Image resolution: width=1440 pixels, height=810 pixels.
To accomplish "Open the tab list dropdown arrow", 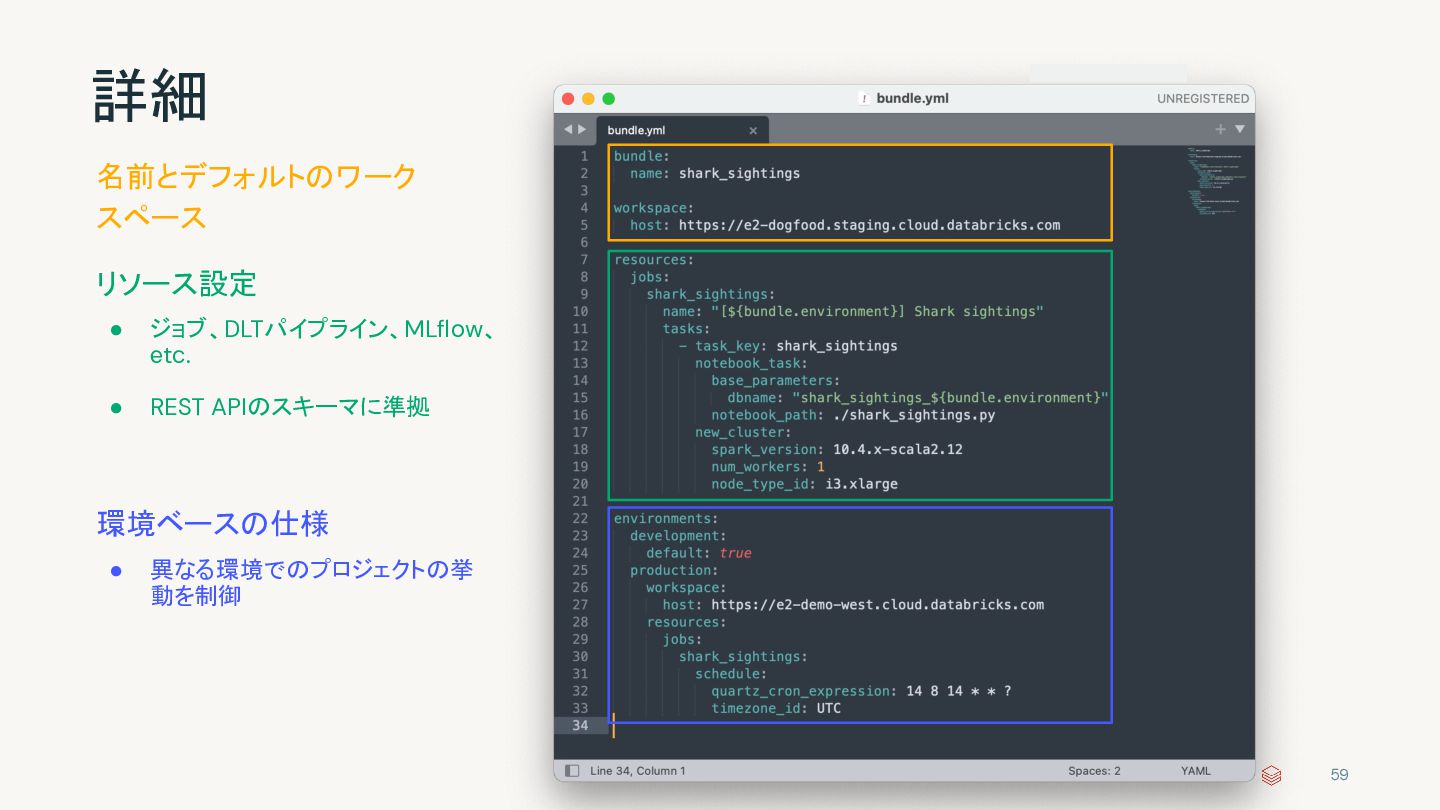I will tap(1240, 129).
